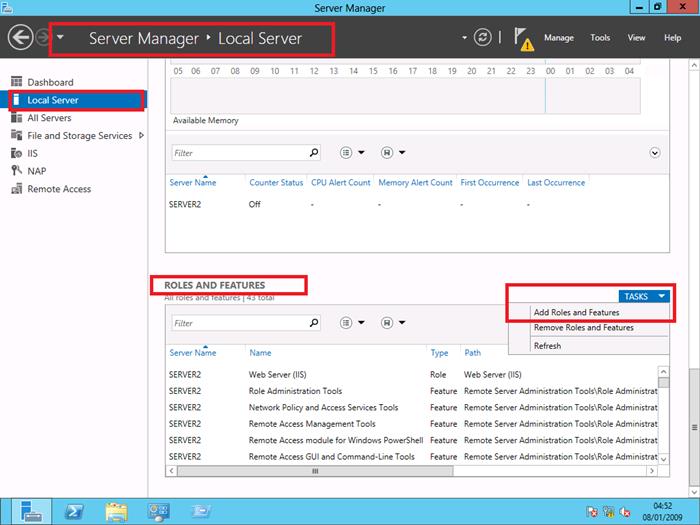Open the navigation history dropdown arrow

(60, 37)
